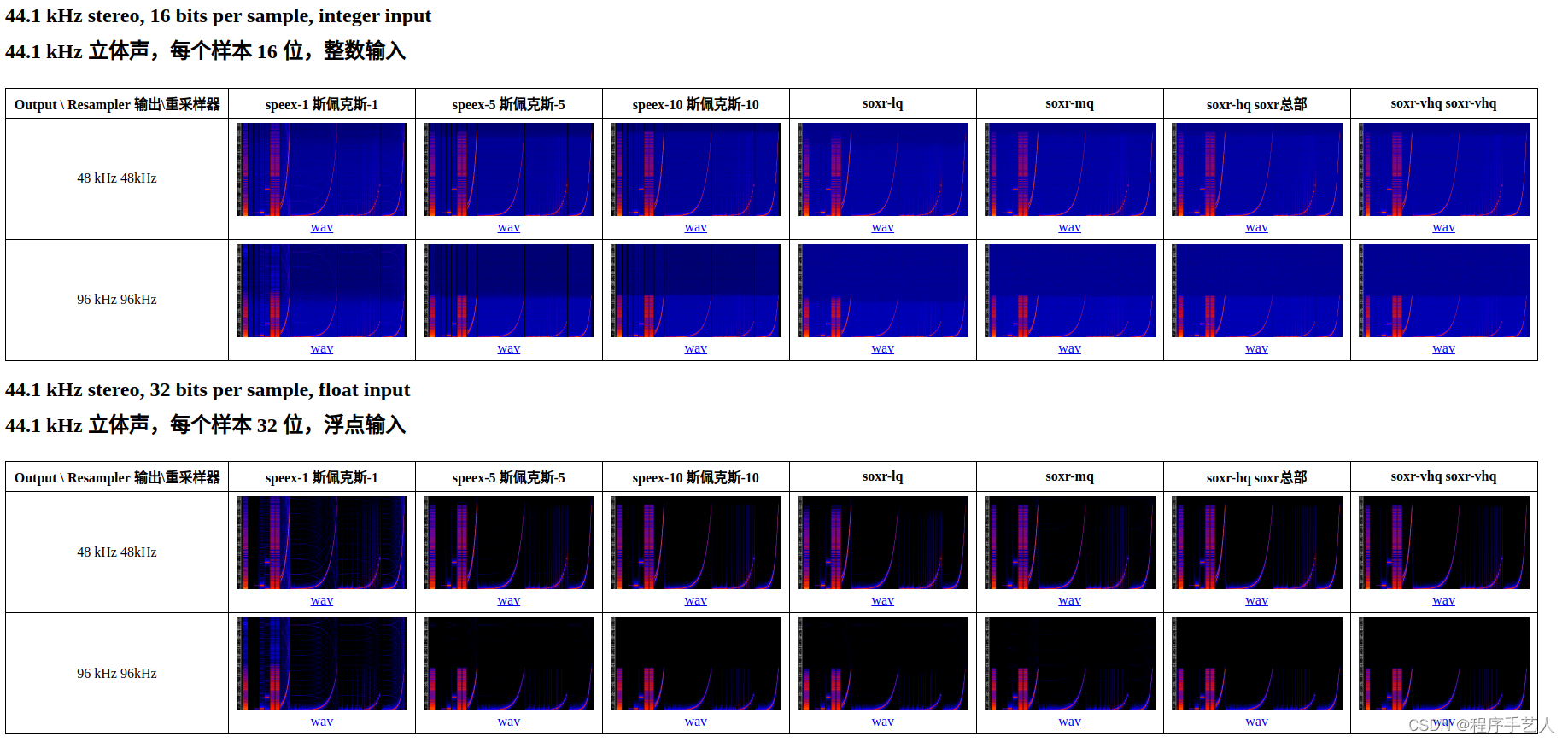The image size is (1568, 742).
Task: View soxr-vhq 96 kHz spectrogram in integer input table
Action: pyautogui.click(x=1444, y=290)
